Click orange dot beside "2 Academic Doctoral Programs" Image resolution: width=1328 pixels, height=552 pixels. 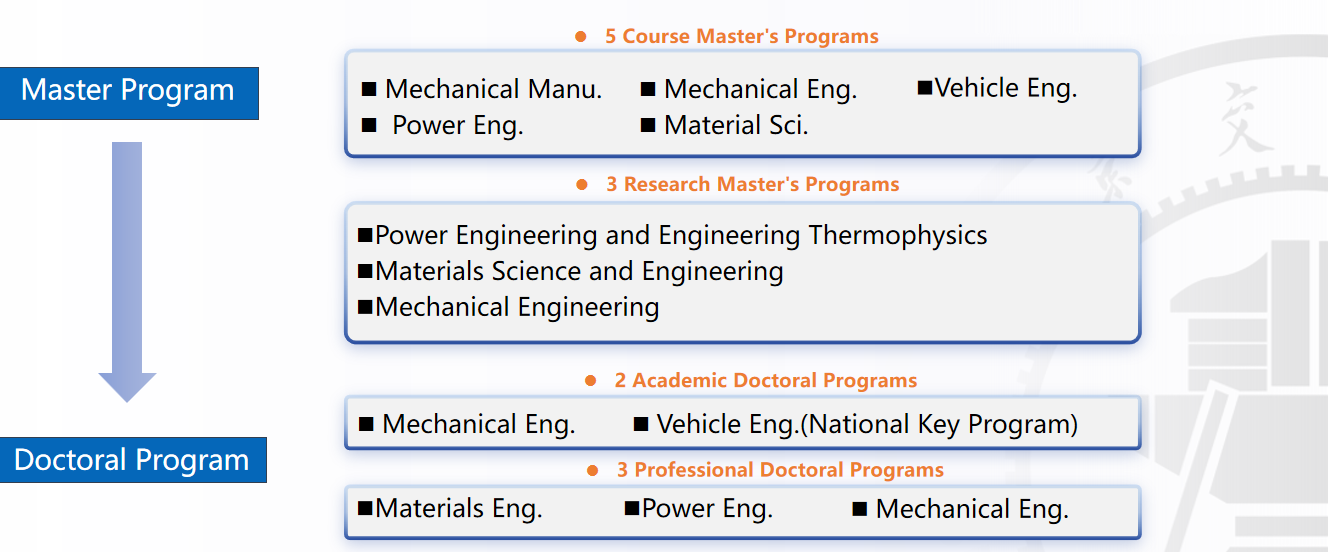click(x=591, y=381)
